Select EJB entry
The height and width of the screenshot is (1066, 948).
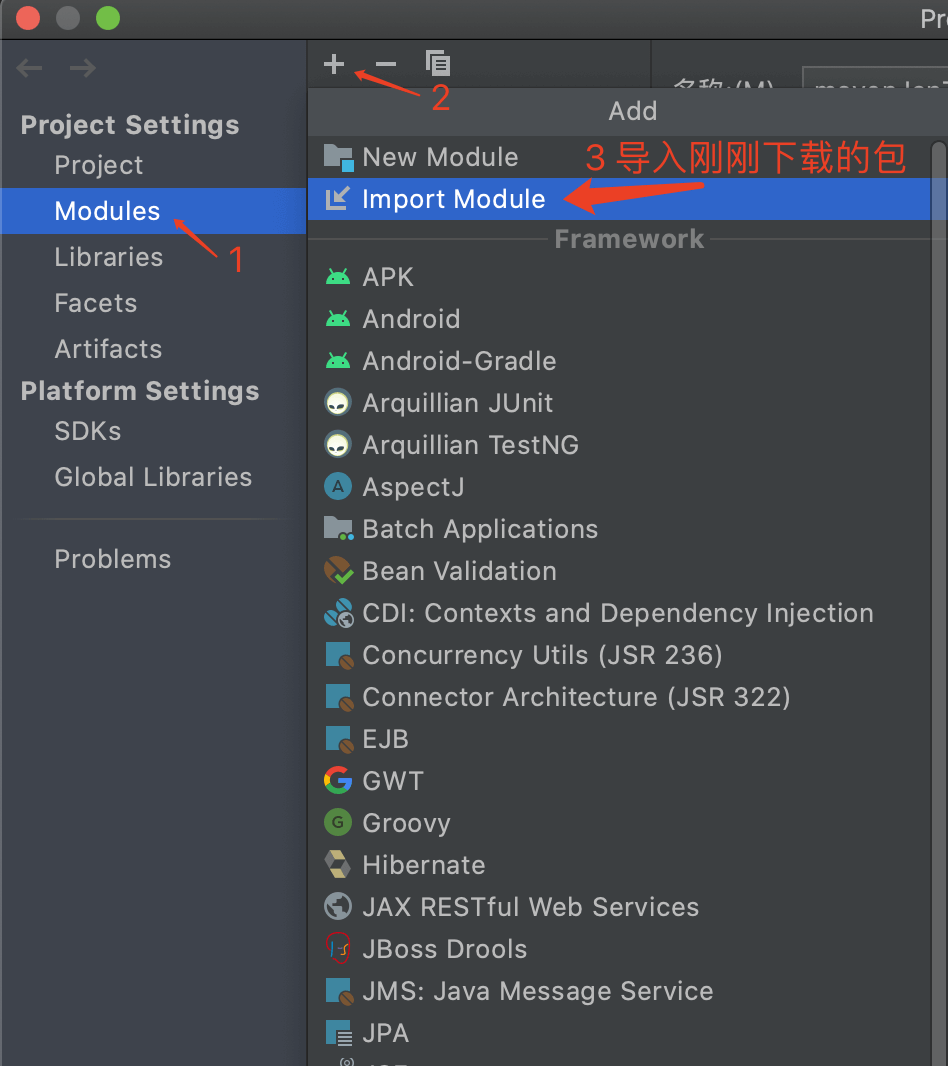[619, 739]
